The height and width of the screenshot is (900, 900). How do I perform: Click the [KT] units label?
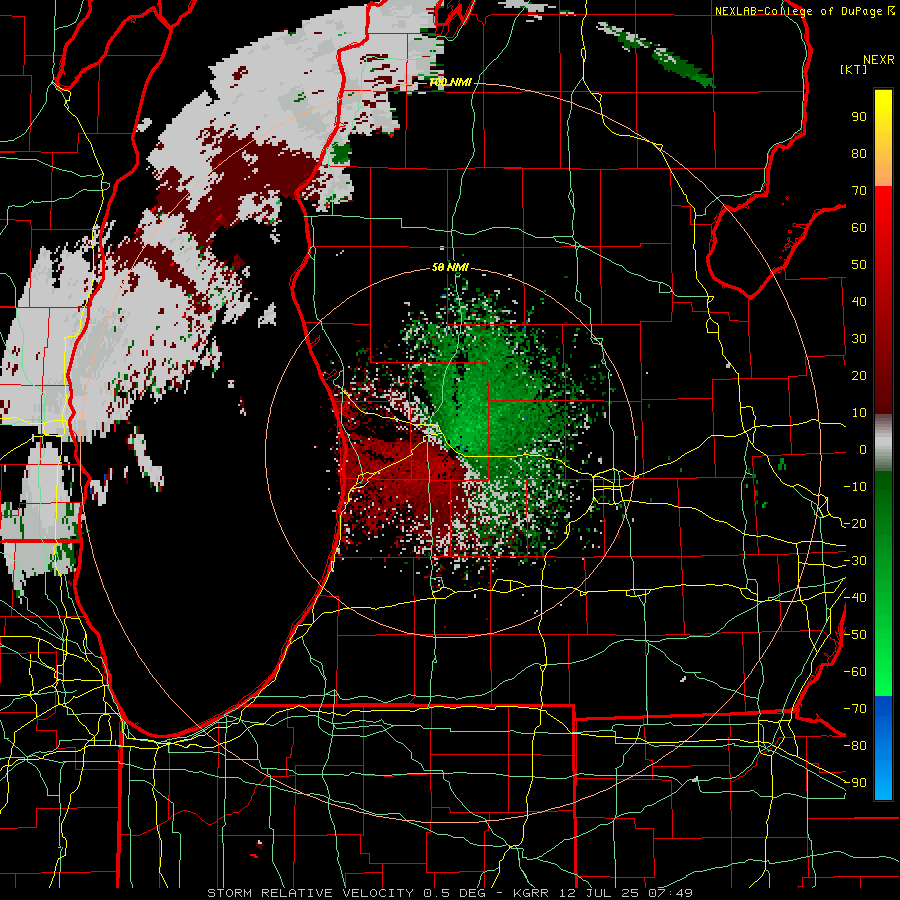[854, 69]
